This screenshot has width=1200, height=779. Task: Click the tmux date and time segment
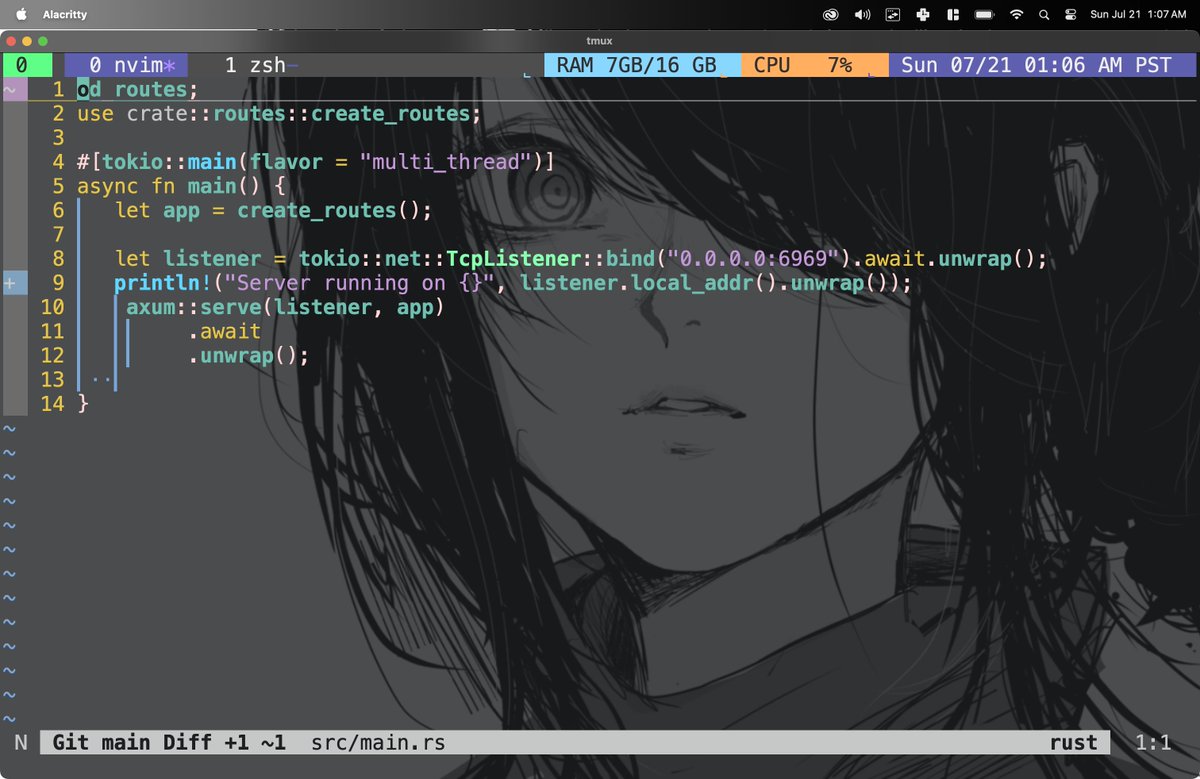pos(1042,65)
